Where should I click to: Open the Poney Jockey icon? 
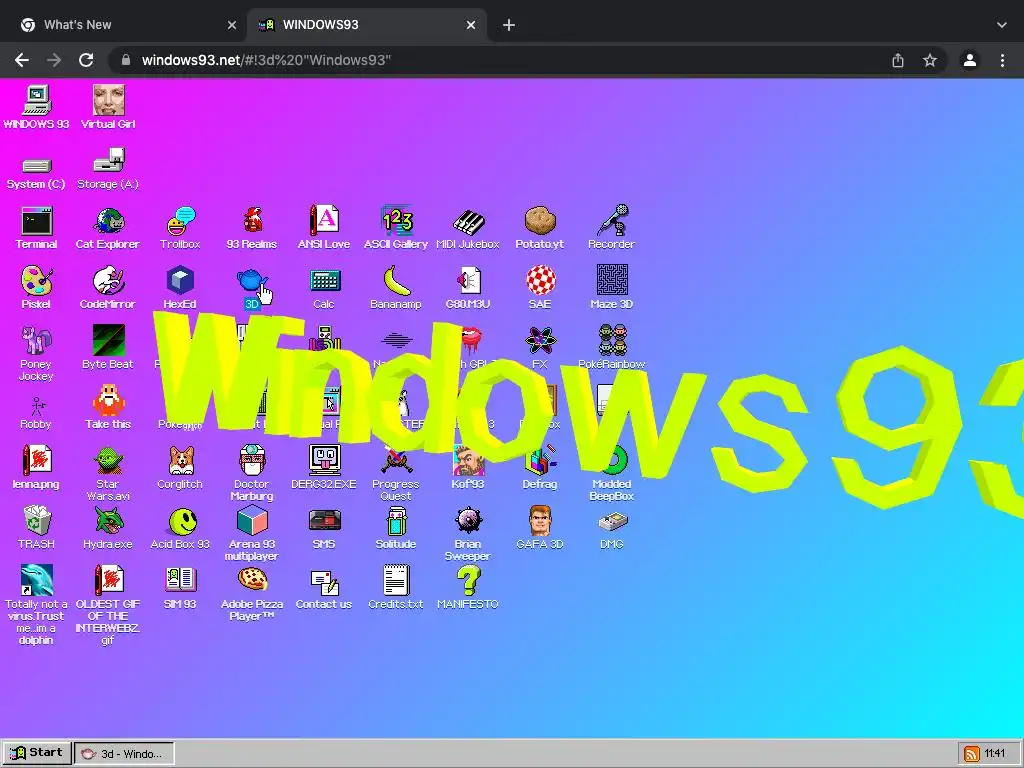pos(37,340)
